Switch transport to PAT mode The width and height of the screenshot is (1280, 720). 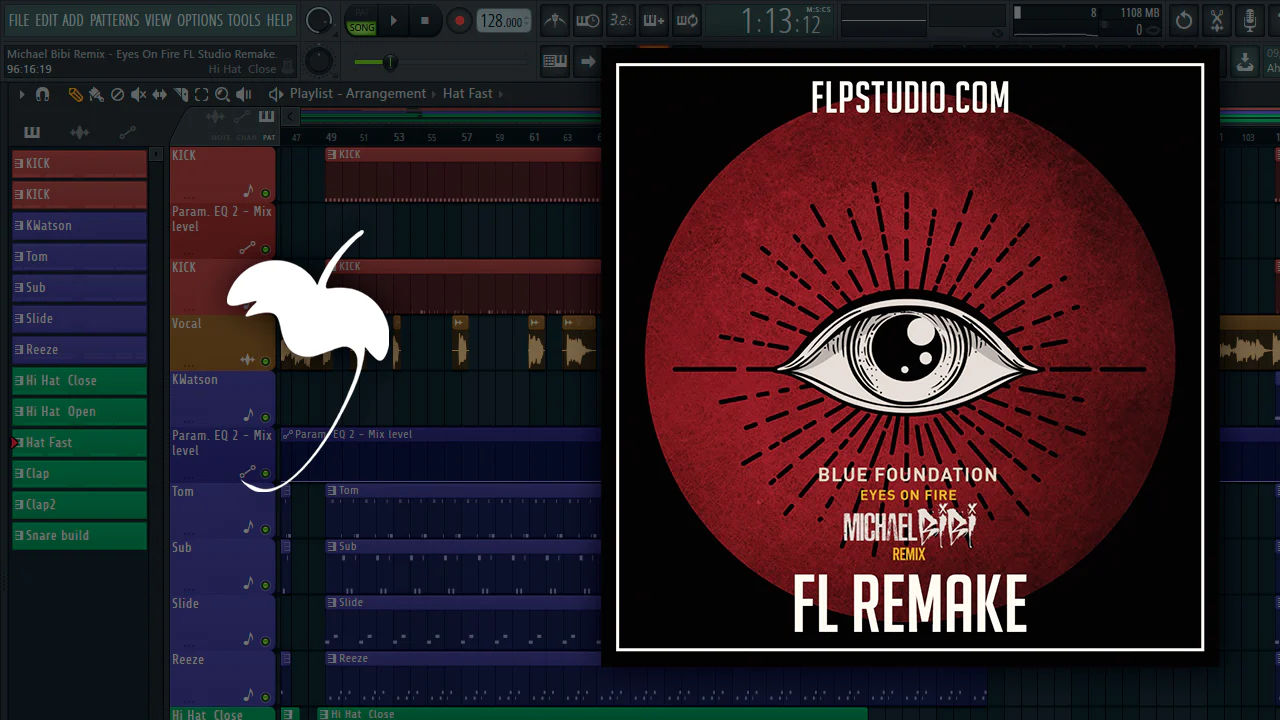(362, 13)
